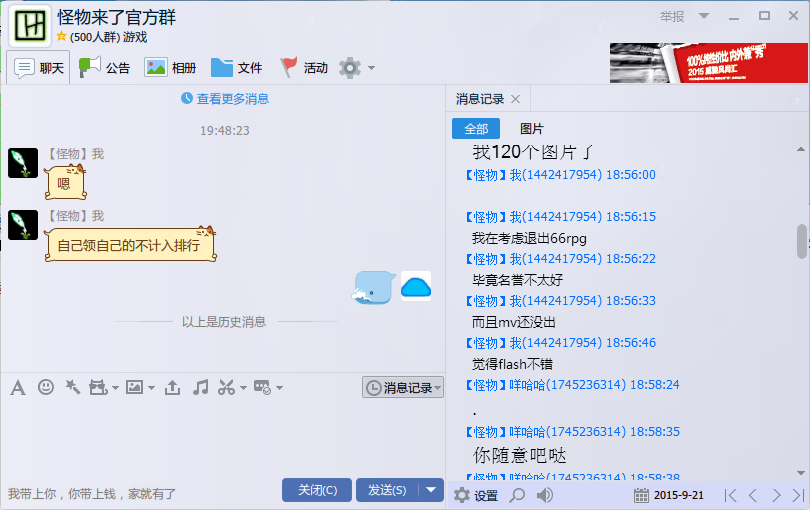Open message record settings gear at bottom

pos(462,495)
